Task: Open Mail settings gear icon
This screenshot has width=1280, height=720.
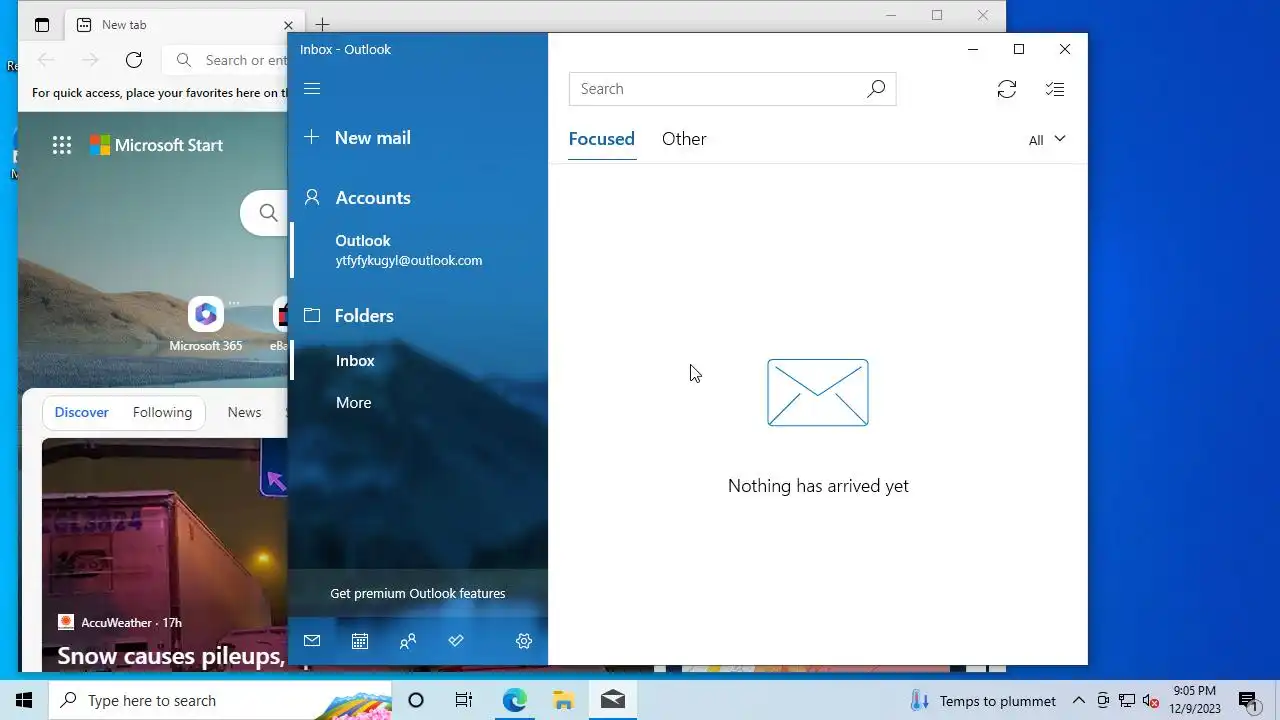Action: (x=524, y=641)
